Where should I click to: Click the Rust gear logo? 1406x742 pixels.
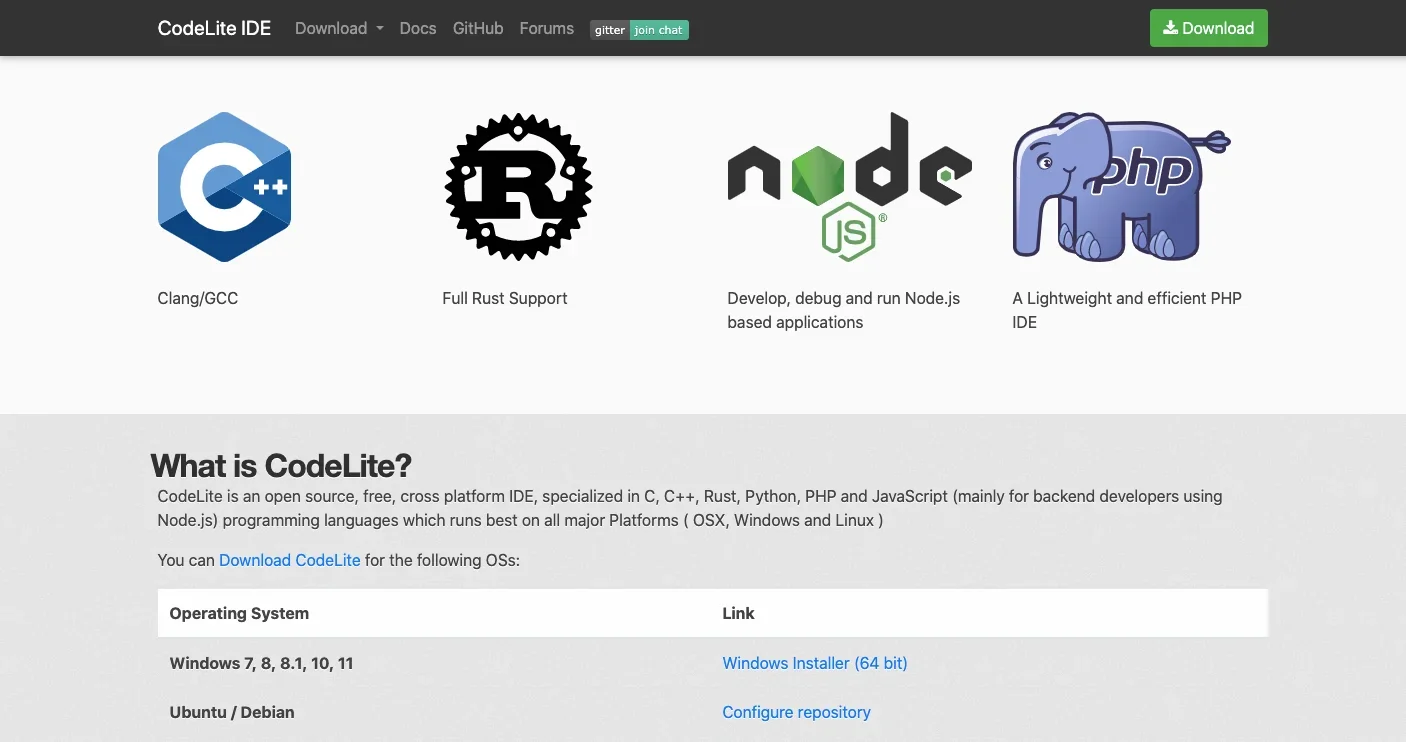[x=518, y=187]
